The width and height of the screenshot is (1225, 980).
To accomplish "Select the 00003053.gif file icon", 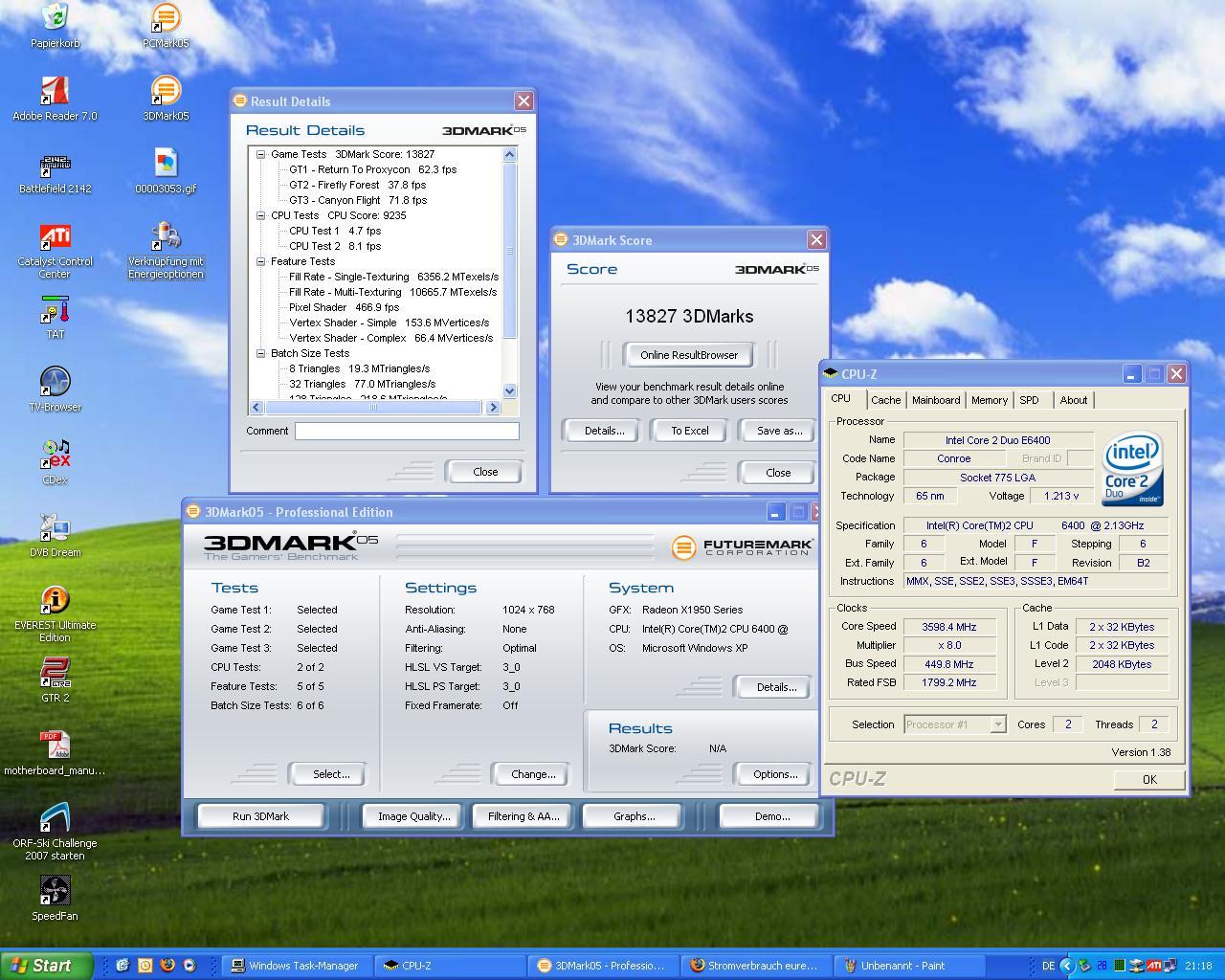I will tap(165, 164).
